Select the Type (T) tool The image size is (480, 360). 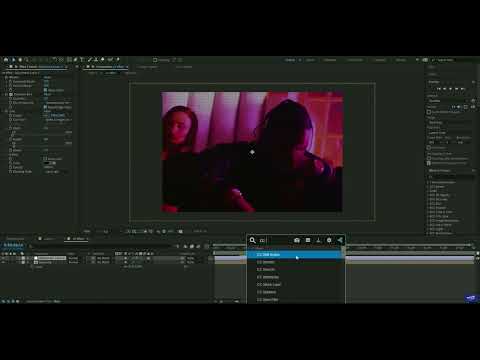(x=82, y=60)
